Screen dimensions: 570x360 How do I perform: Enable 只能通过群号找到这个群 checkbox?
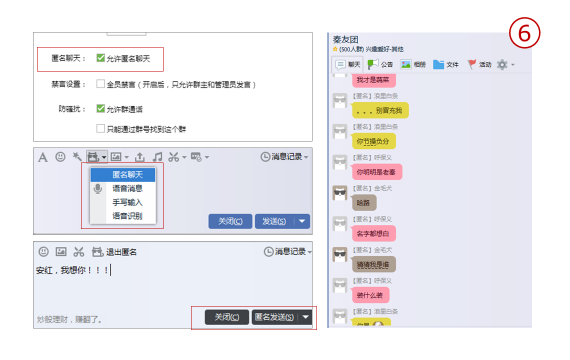tap(100, 128)
